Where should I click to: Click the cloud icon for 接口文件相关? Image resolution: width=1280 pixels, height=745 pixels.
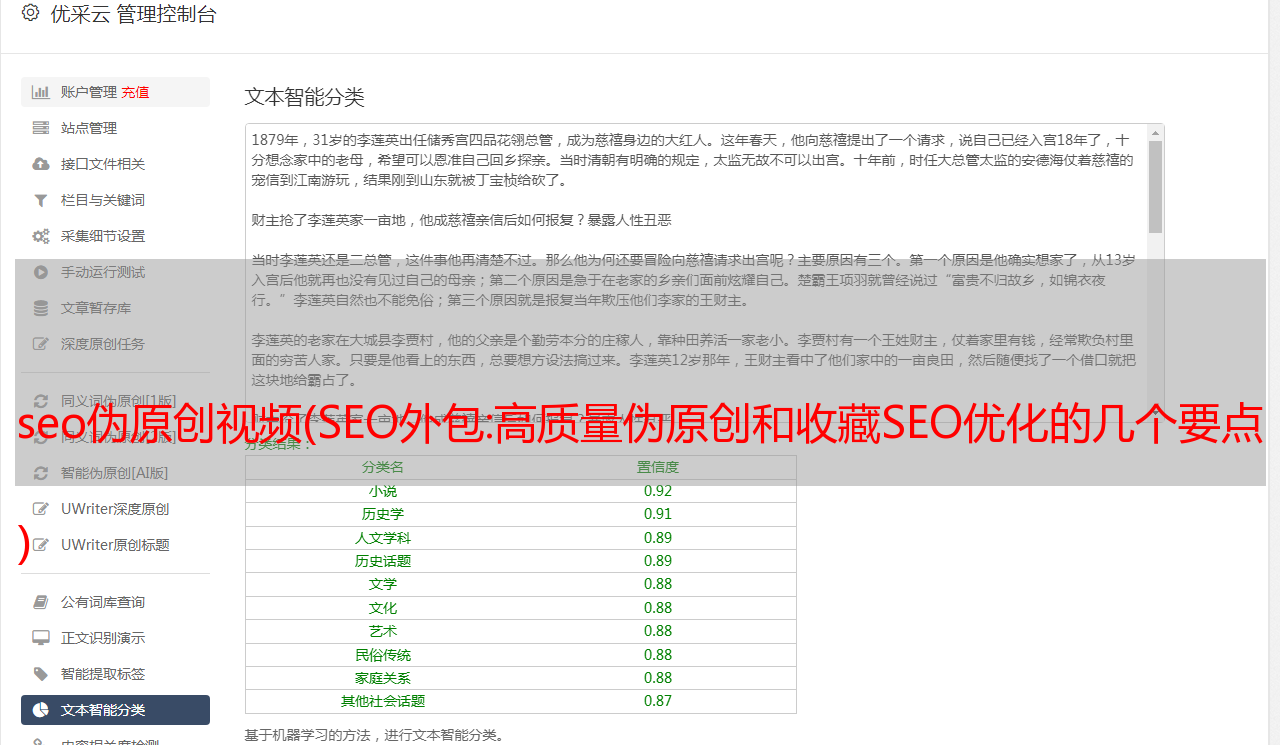[41, 164]
